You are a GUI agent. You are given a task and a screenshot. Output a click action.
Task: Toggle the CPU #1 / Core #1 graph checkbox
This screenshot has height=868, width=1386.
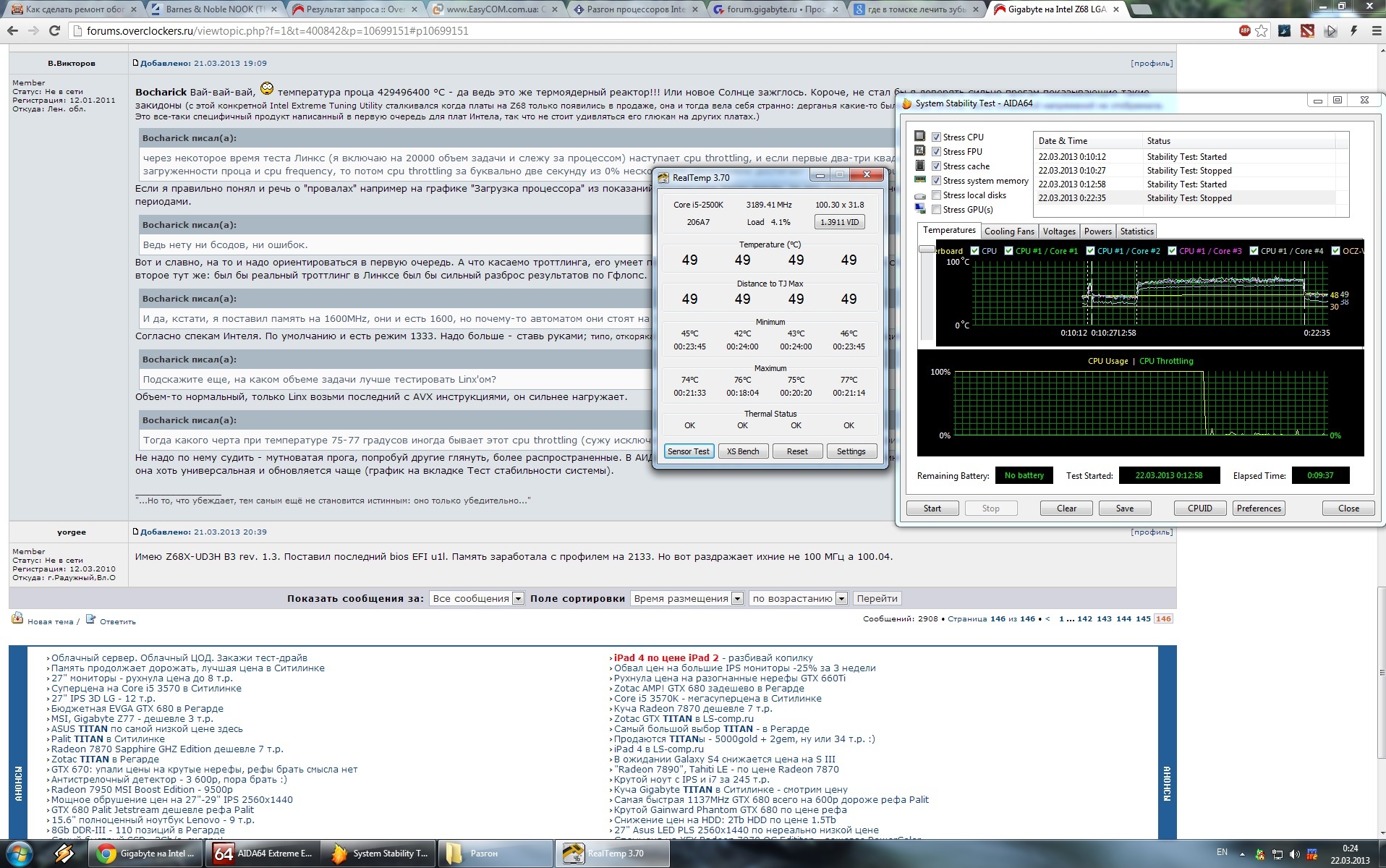[x=1008, y=251]
